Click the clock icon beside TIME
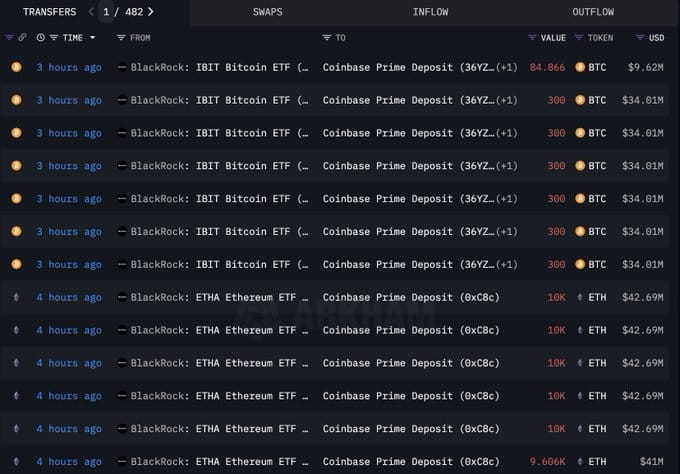Viewport: 680px width, 474px height. (40, 38)
